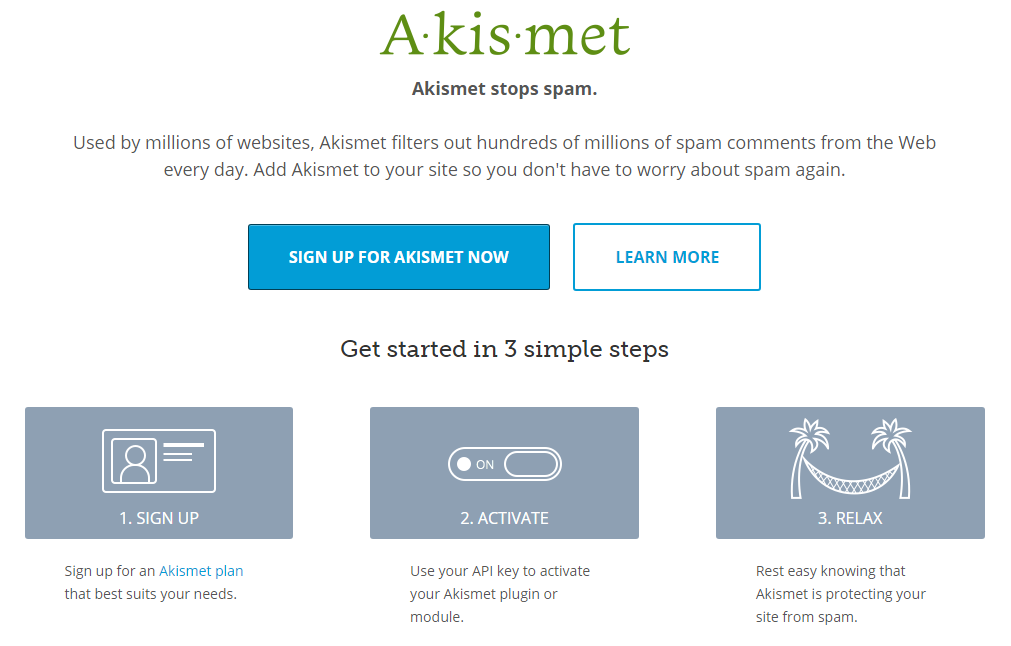This screenshot has width=1011, height=646.
Task: Click the 'Akismet stops spam.' tagline
Action: click(505, 89)
